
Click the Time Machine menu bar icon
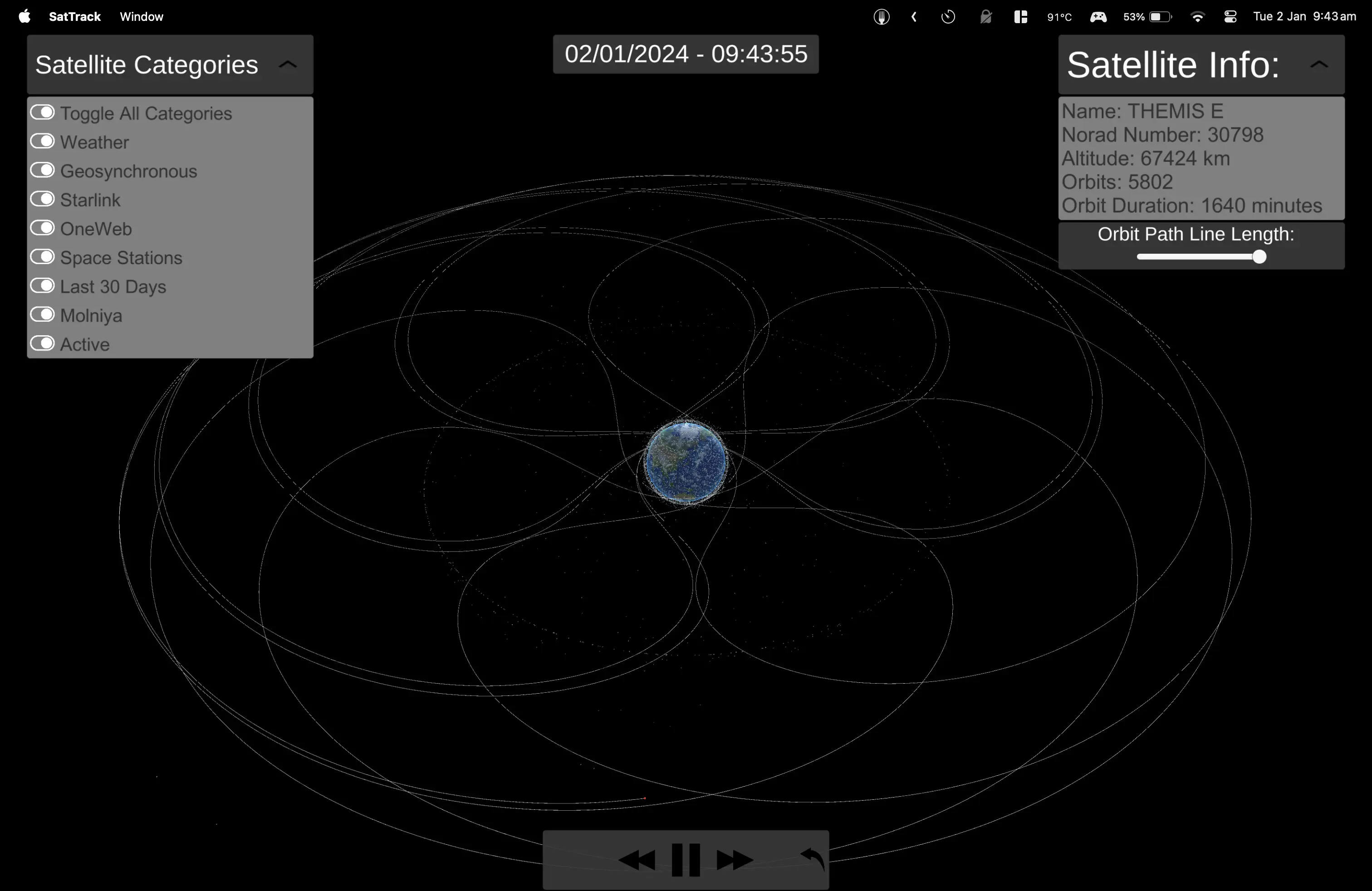coord(948,17)
